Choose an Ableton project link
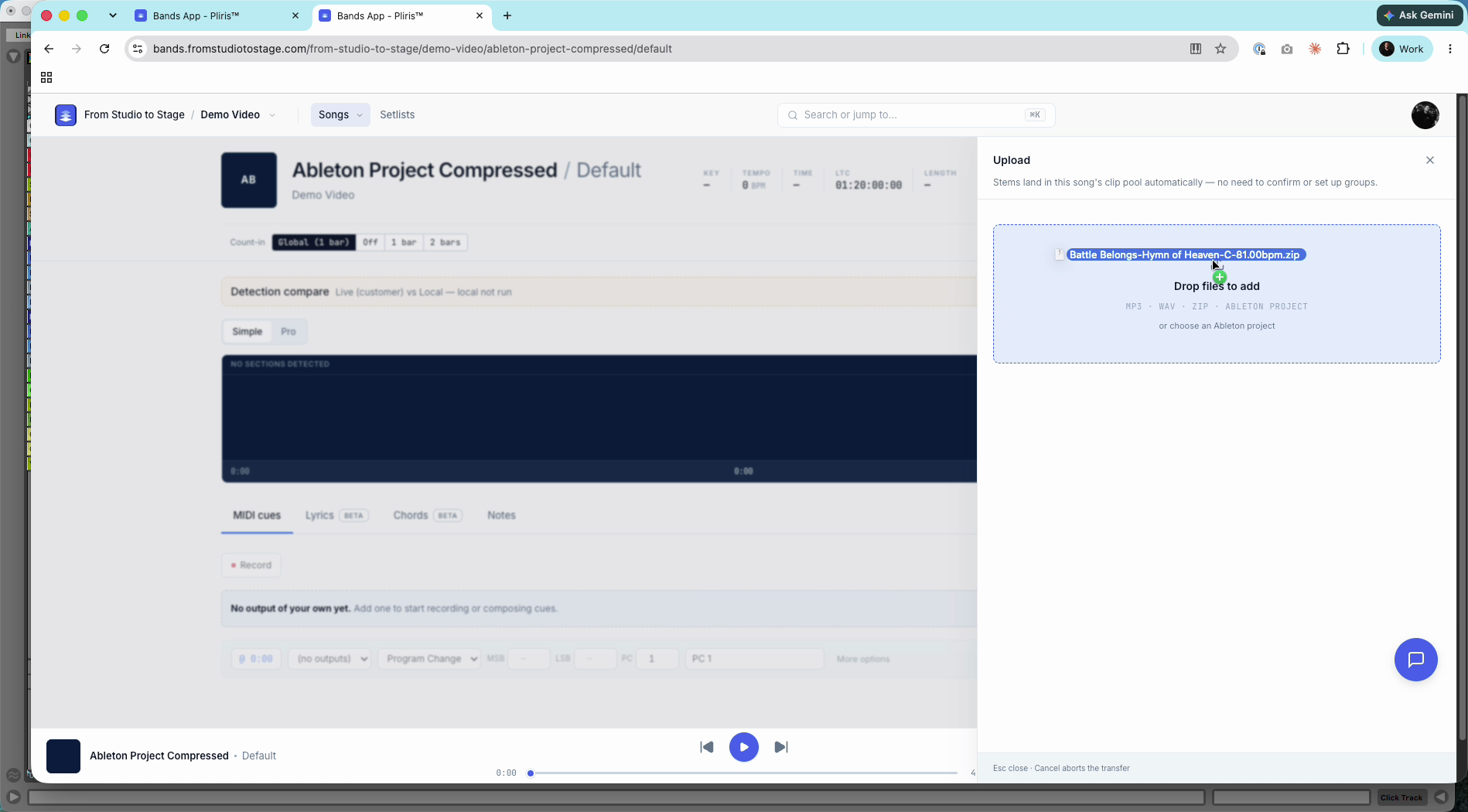Image resolution: width=1468 pixels, height=812 pixels. pyautogui.click(x=1217, y=326)
